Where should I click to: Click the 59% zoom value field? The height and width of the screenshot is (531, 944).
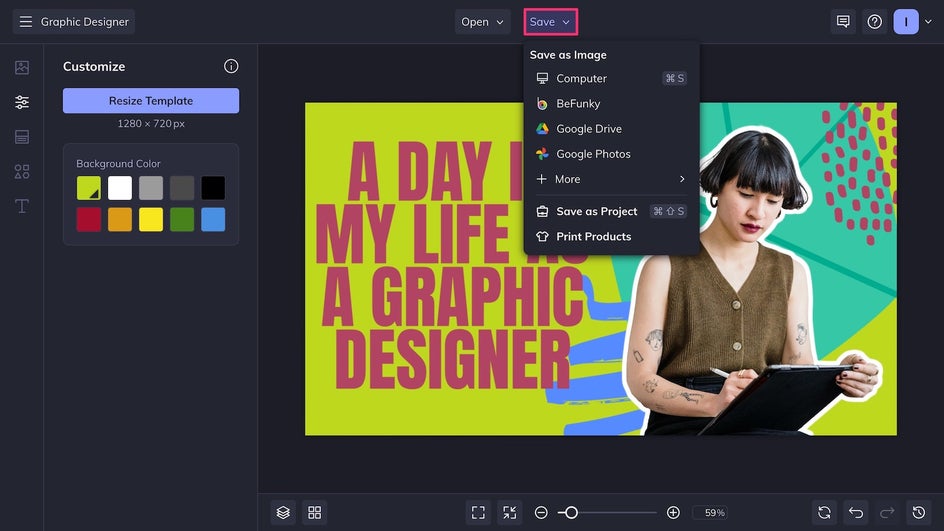[x=710, y=512]
